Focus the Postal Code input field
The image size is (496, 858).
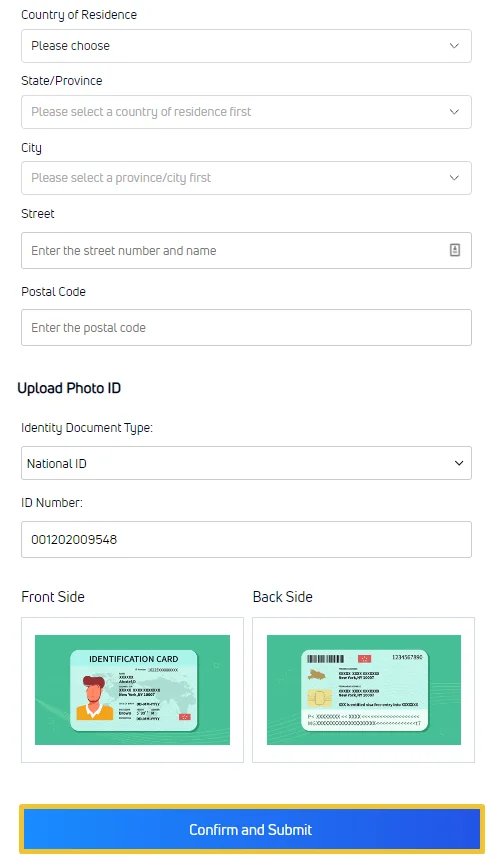(x=246, y=327)
